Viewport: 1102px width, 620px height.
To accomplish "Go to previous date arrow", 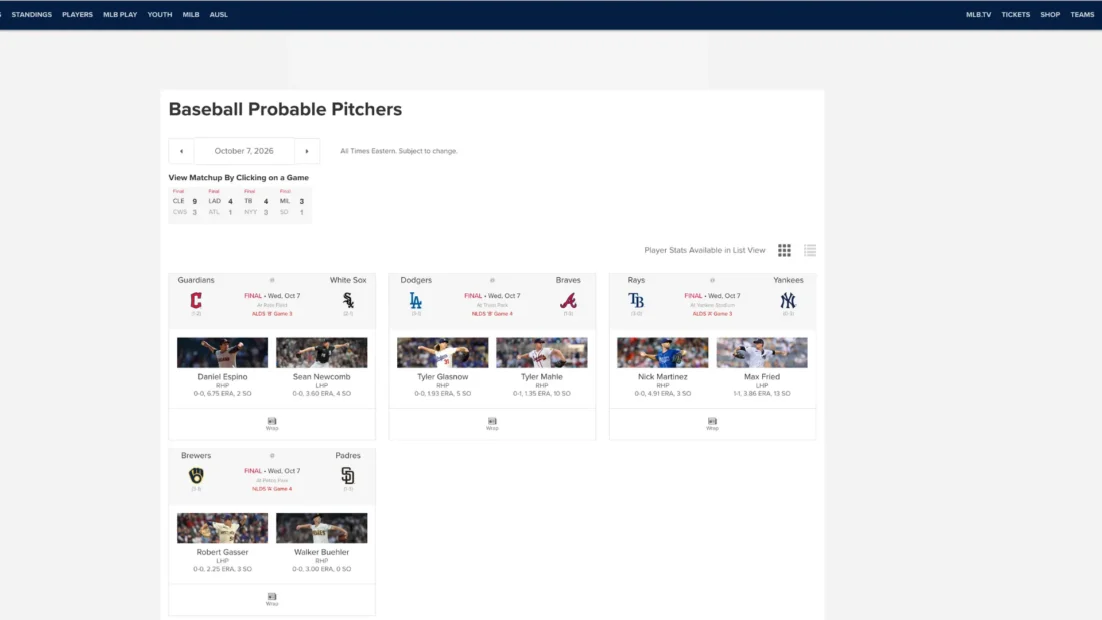I will point(181,151).
